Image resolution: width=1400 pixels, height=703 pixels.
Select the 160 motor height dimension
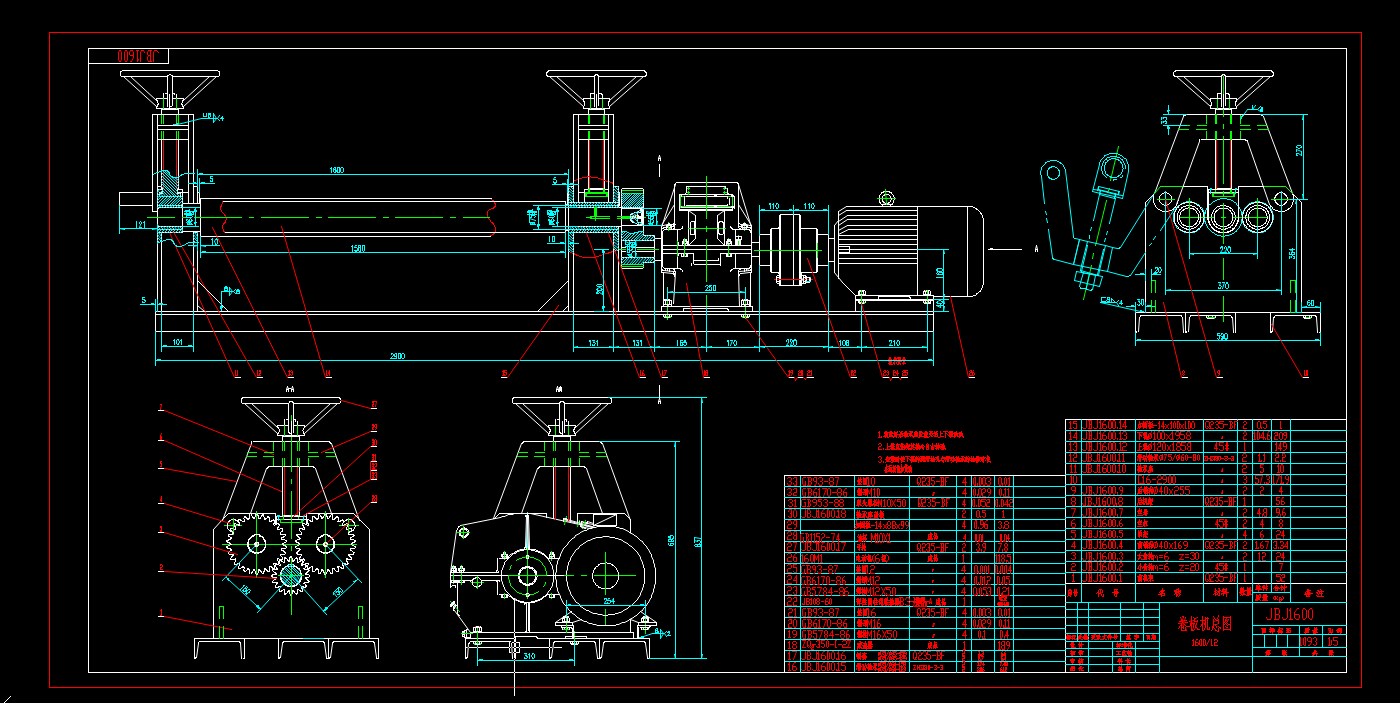(940, 271)
